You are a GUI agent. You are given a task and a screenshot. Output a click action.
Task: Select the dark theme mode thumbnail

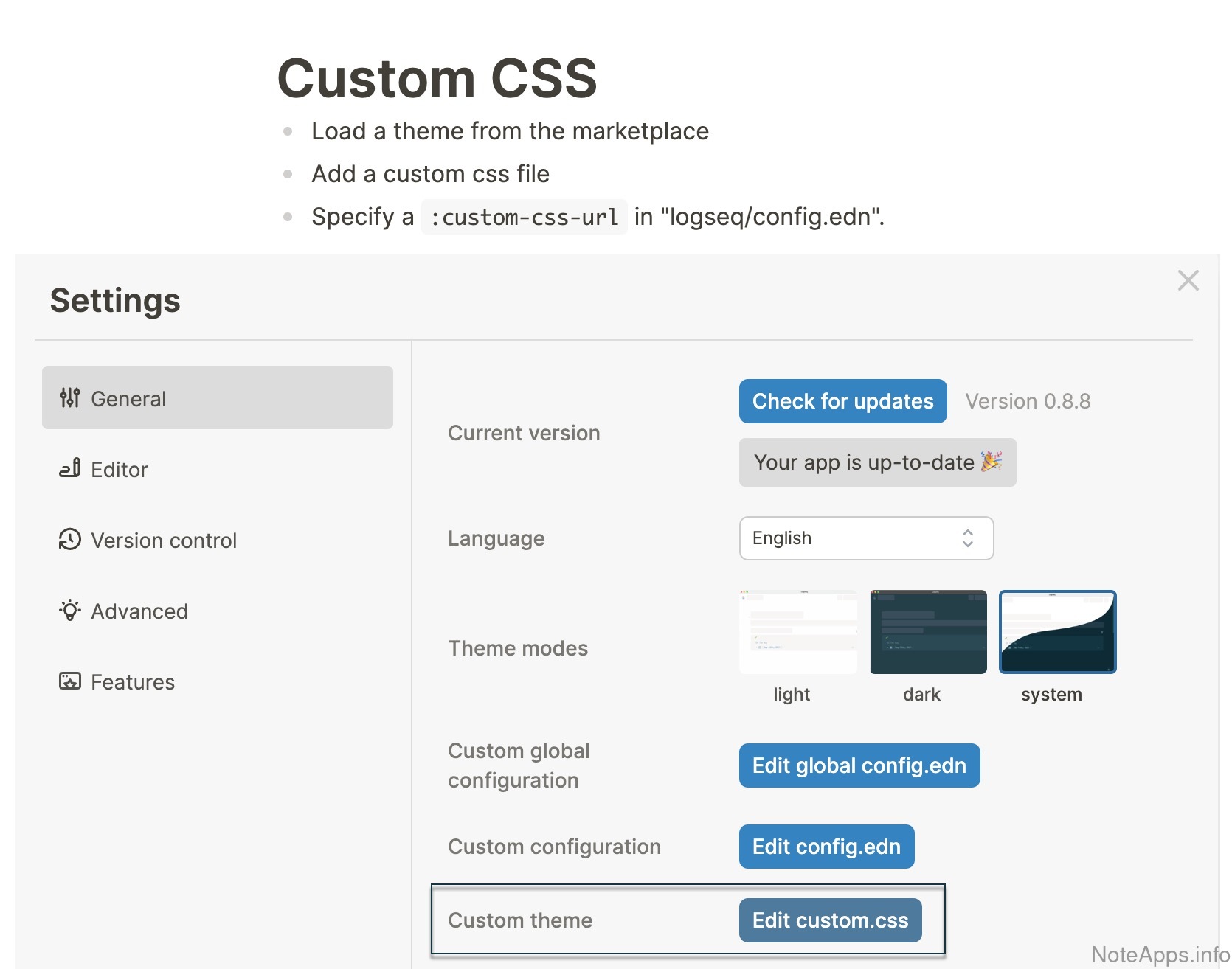pos(928,632)
